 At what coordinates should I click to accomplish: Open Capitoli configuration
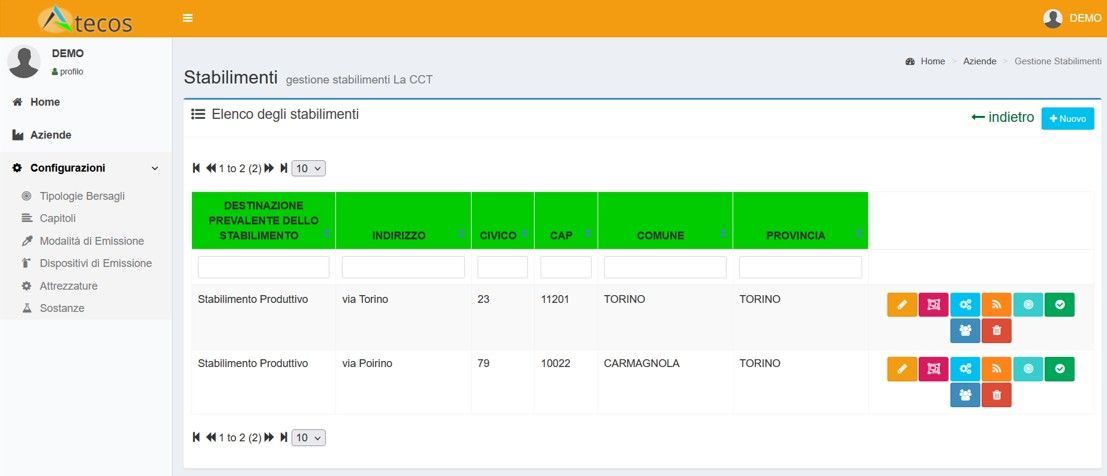pyautogui.click(x=57, y=218)
